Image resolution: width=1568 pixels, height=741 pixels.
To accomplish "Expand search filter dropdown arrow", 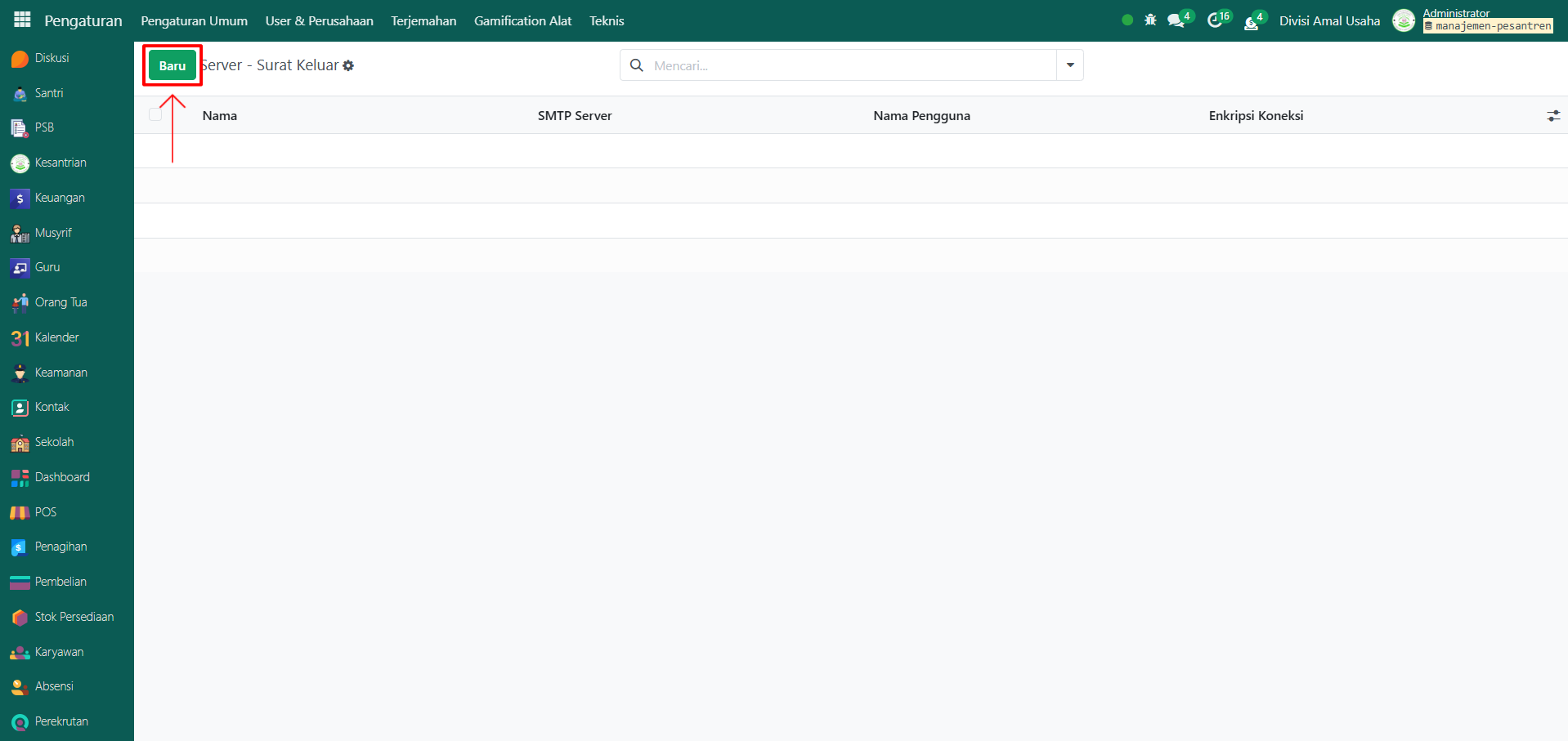I will [x=1069, y=65].
